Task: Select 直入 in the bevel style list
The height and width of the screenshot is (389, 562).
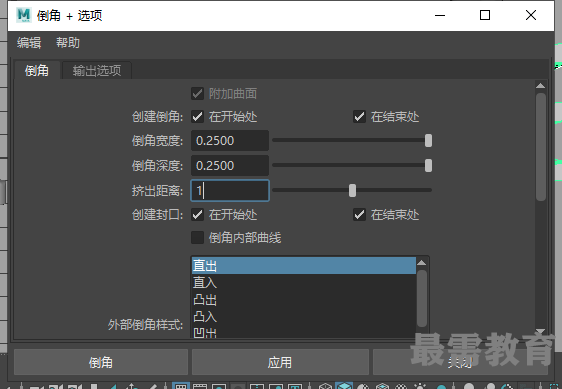Action: point(304,283)
